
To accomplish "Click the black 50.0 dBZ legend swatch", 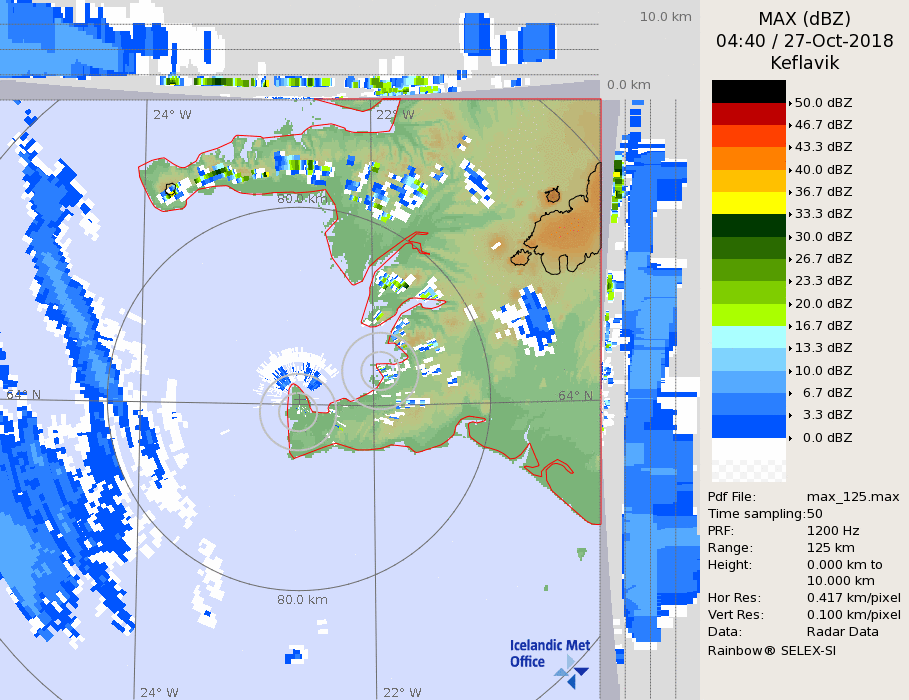I will [x=748, y=92].
